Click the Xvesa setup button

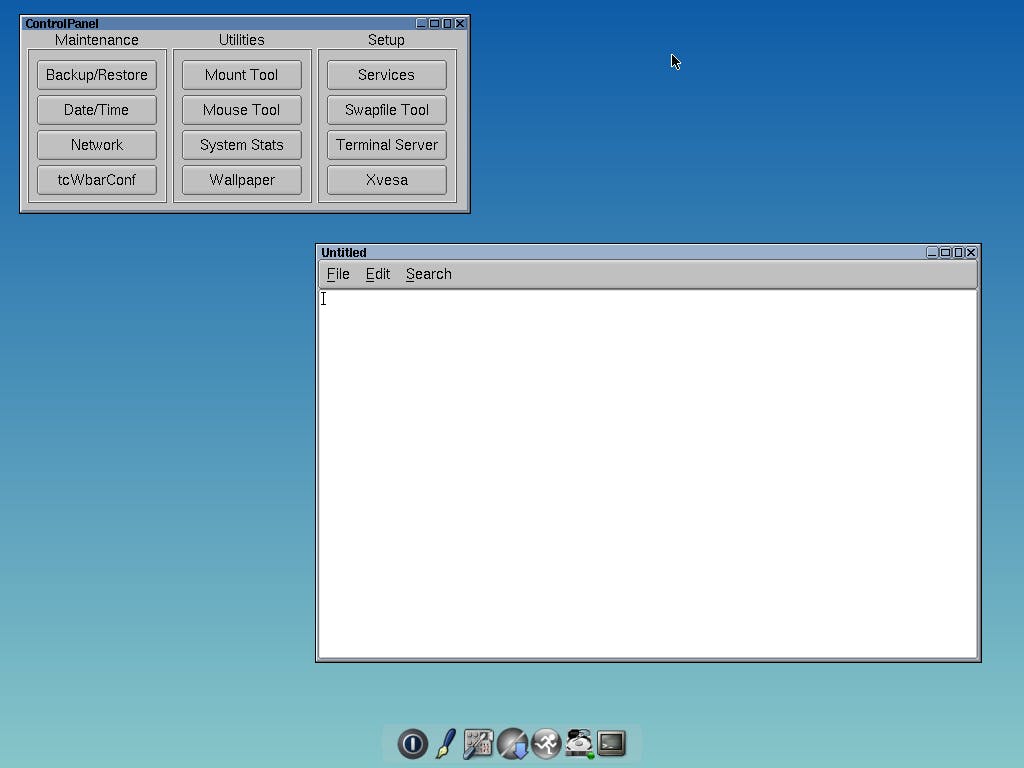click(x=387, y=180)
